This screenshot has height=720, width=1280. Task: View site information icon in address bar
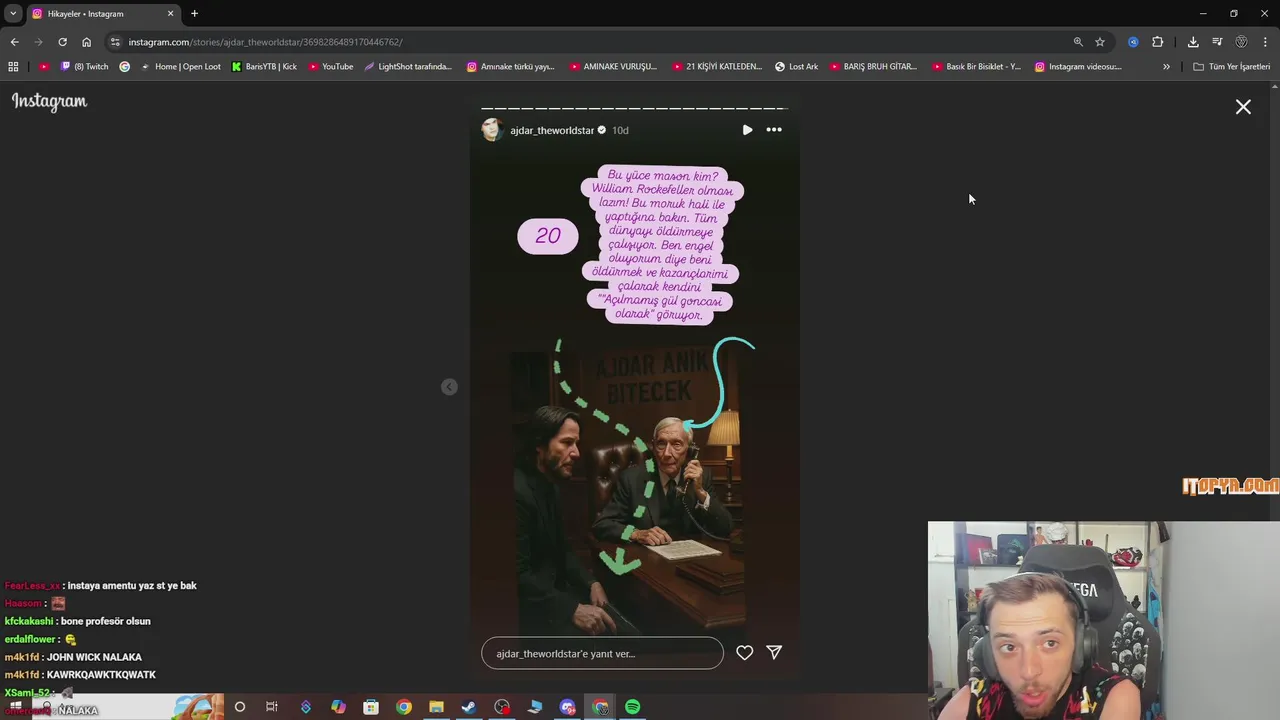tap(115, 42)
